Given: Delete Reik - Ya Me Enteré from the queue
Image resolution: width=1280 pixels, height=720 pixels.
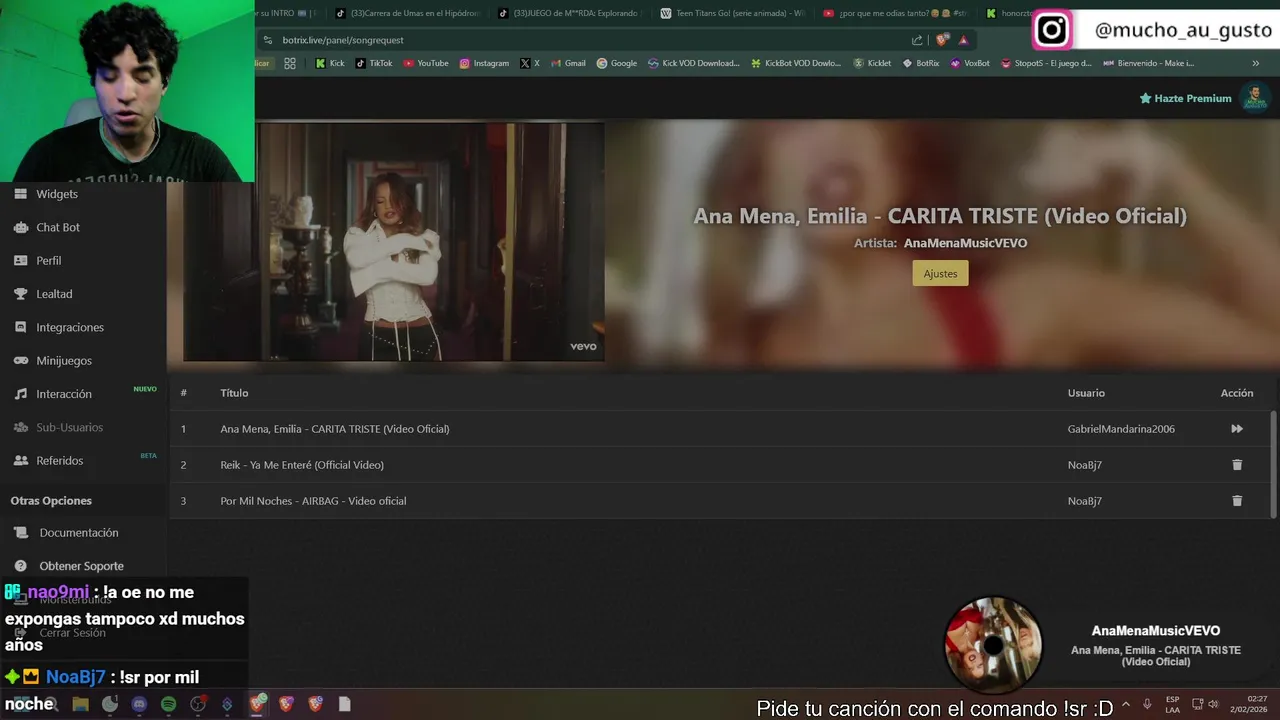Looking at the screenshot, I should [x=1237, y=465].
